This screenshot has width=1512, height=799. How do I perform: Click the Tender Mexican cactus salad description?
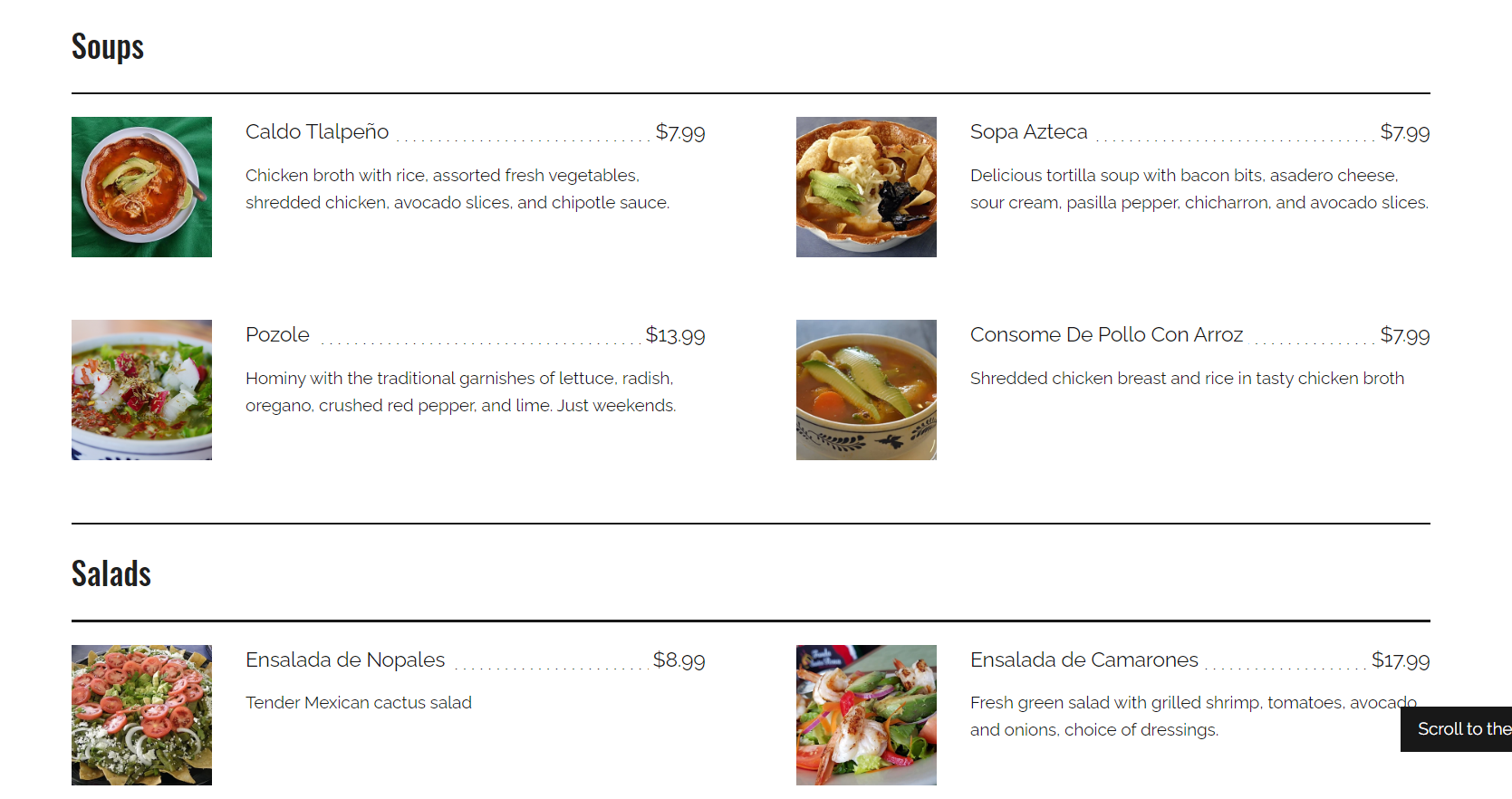pos(359,703)
